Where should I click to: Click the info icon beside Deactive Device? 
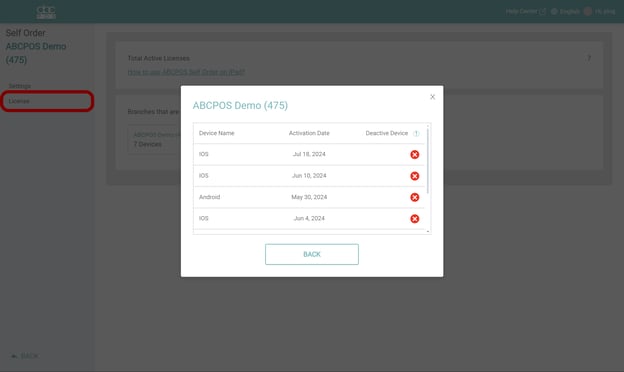pyautogui.click(x=416, y=134)
